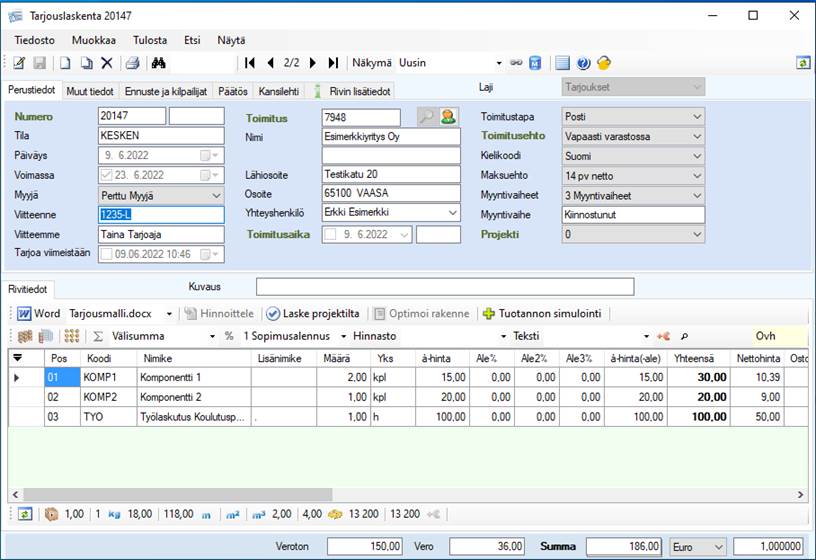Viewport: 816px width, 560px height.
Task: Search customer with magnifier icon
Action: point(427,117)
